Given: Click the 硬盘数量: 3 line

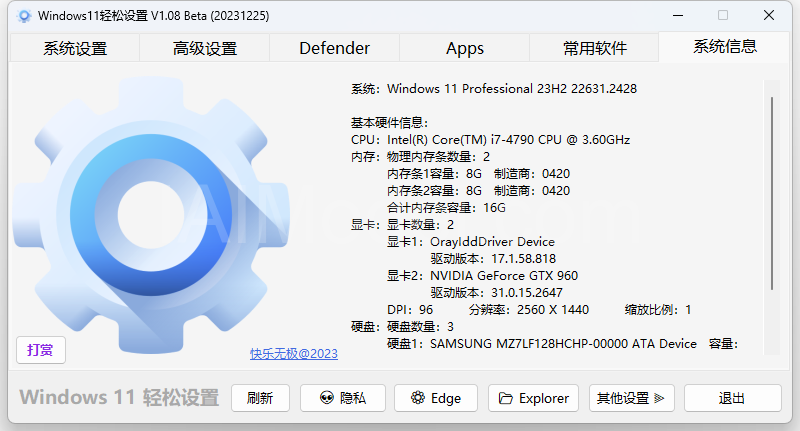Looking at the screenshot, I should [x=420, y=327].
